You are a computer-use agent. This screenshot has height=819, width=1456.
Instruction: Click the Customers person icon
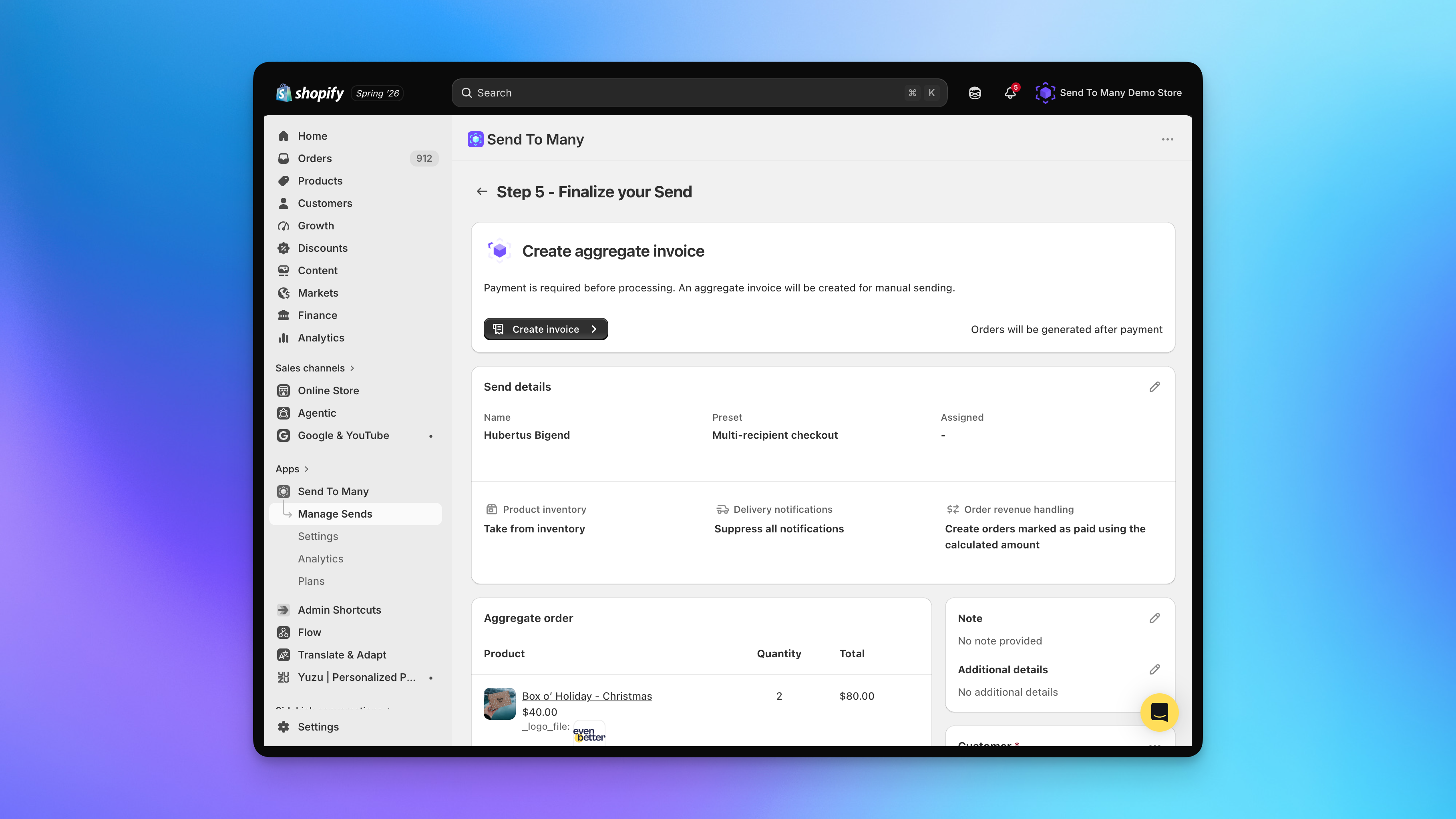click(284, 203)
